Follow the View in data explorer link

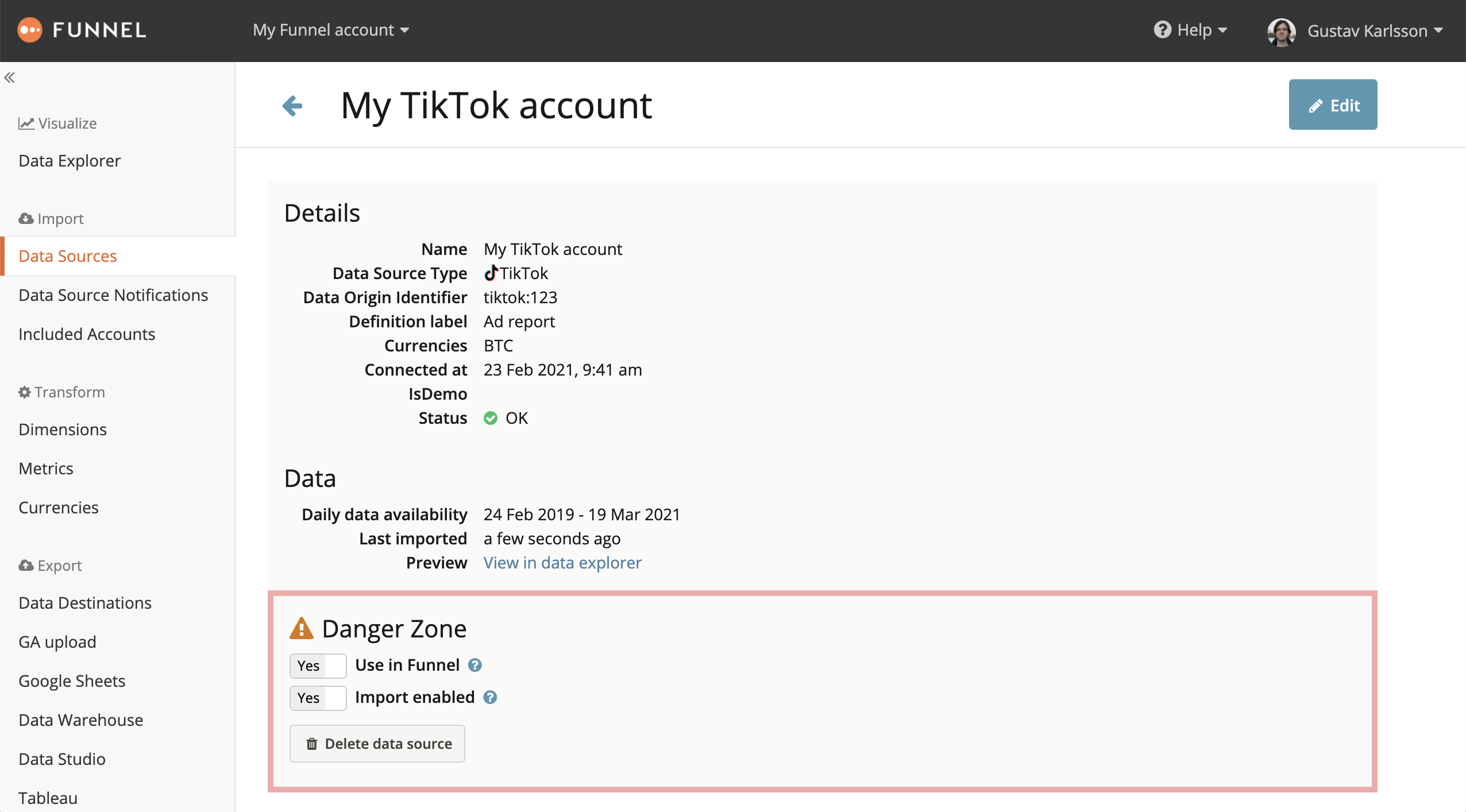[562, 563]
